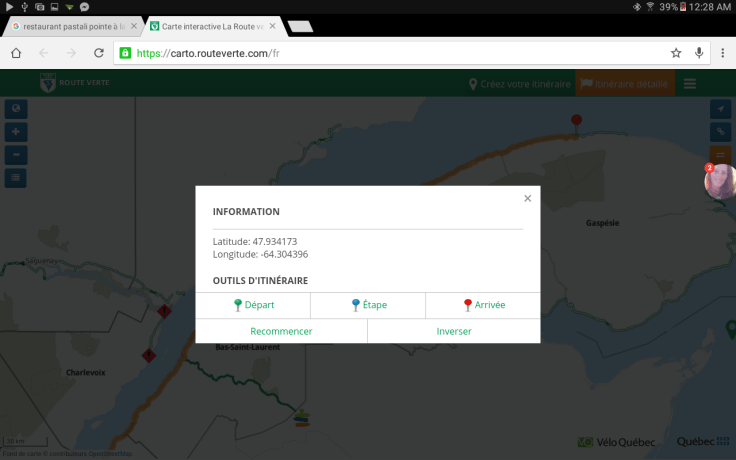The height and width of the screenshot is (460, 736).
Task: Close the Information dialog
Action: coord(527,198)
